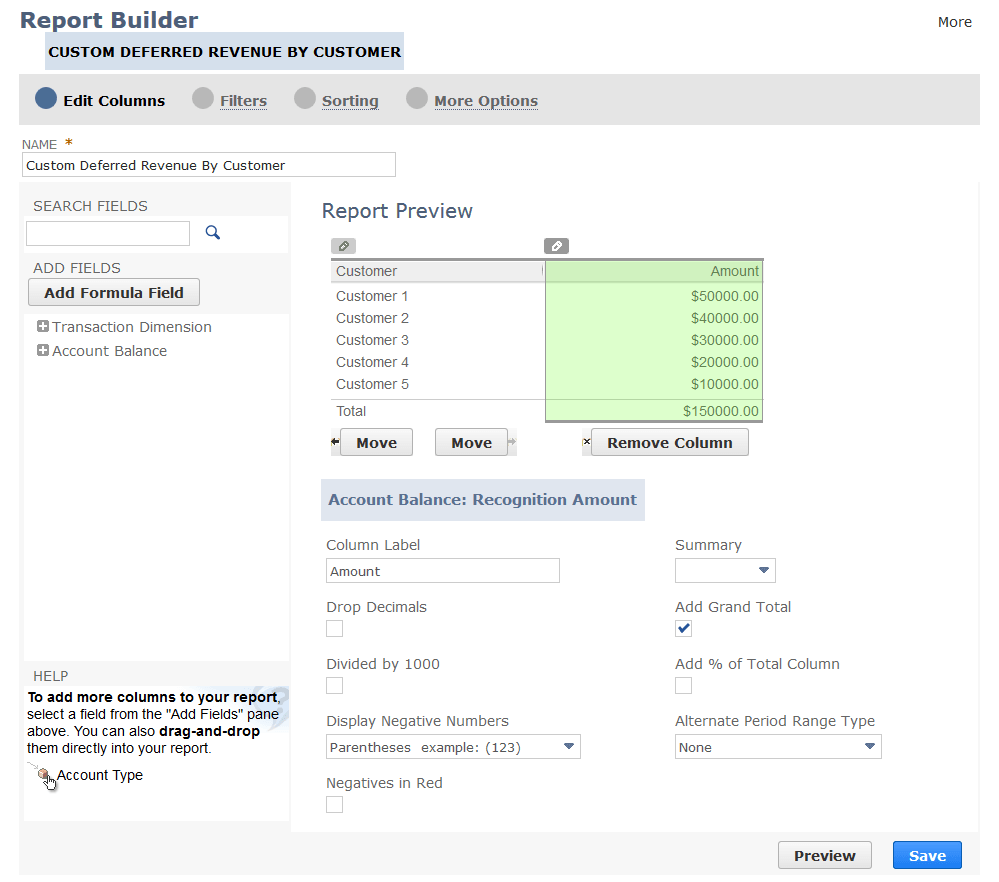The height and width of the screenshot is (882, 999).
Task: Click the Customer 5 row
Action: (x=372, y=384)
